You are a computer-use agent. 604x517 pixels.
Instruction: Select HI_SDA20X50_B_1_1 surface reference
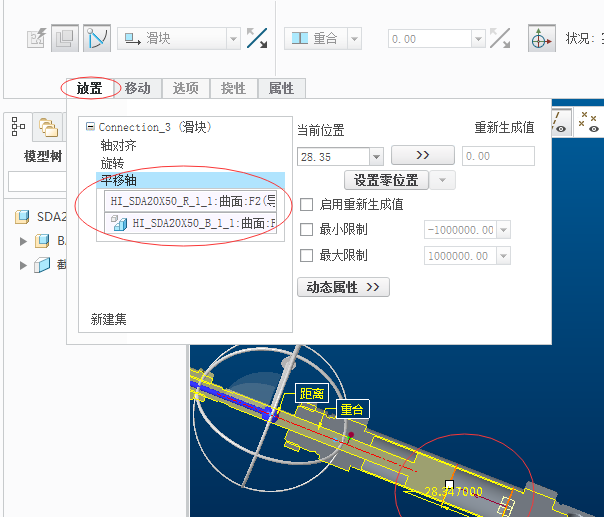click(x=190, y=223)
